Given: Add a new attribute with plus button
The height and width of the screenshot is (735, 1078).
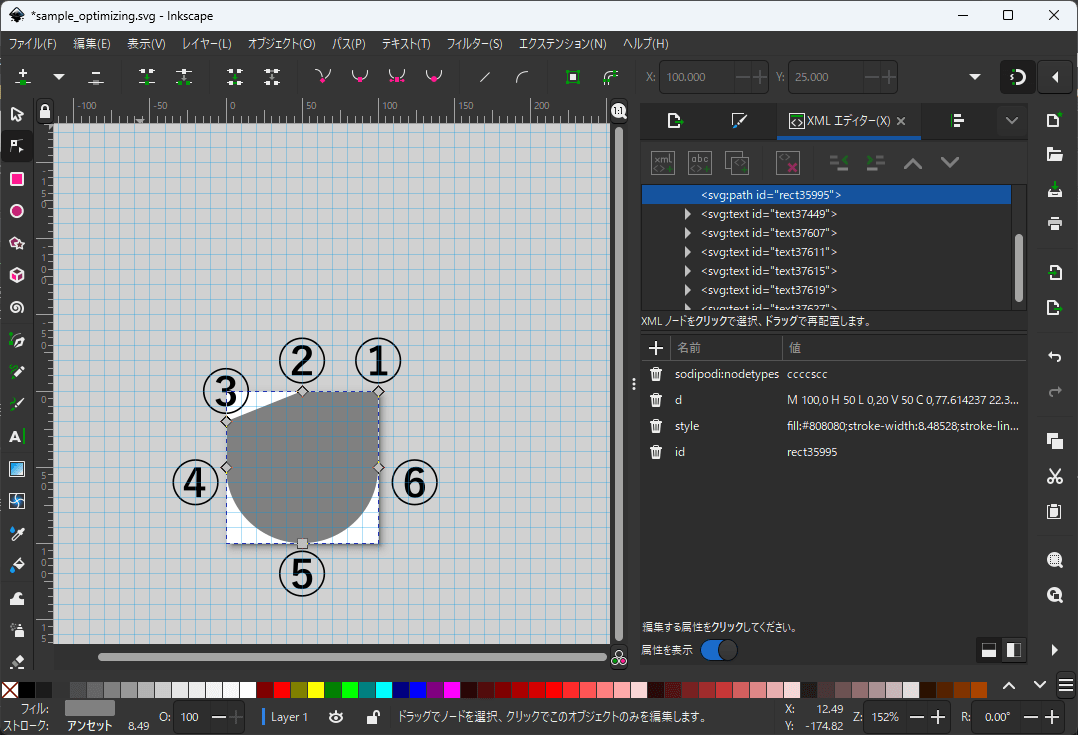Looking at the screenshot, I should (656, 348).
